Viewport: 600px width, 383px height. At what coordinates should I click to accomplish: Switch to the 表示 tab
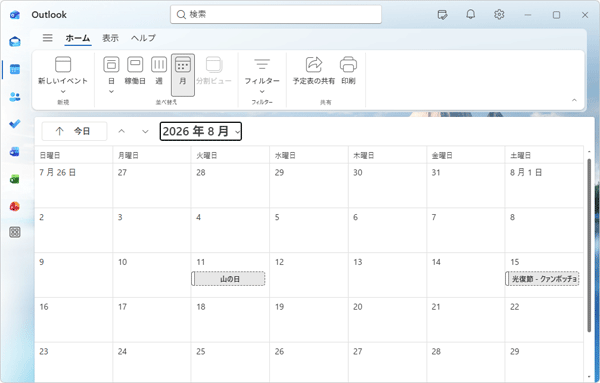click(x=110, y=38)
